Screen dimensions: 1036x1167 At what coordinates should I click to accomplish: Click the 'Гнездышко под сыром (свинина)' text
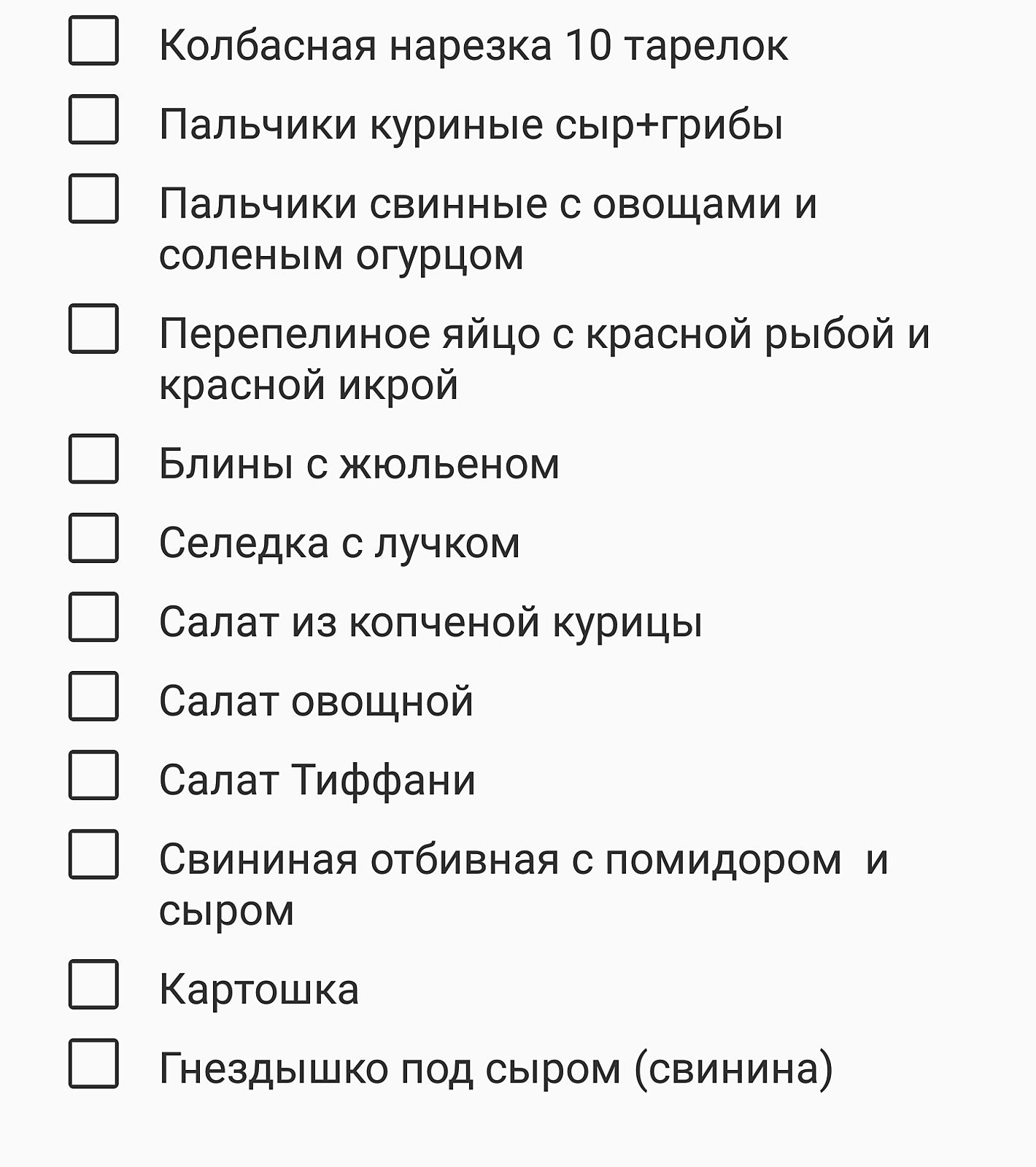[495, 1069]
